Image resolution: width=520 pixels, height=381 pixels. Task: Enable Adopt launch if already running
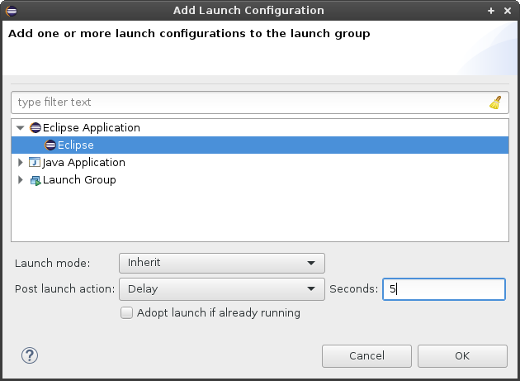click(x=126, y=313)
